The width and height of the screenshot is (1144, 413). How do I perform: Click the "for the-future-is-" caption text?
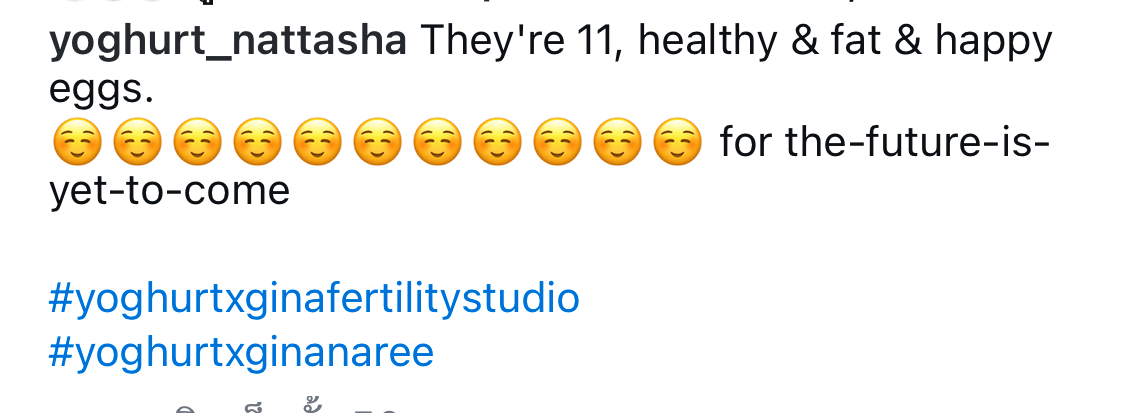885,141
